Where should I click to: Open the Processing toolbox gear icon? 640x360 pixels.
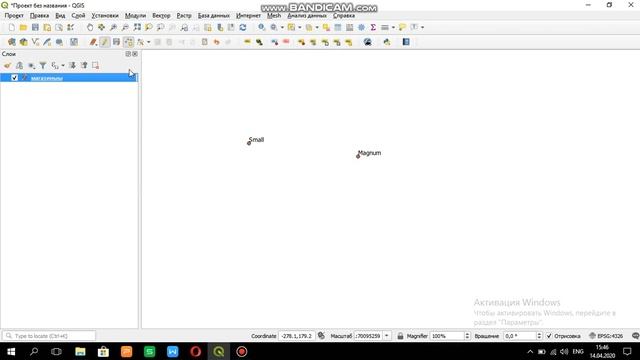point(361,27)
